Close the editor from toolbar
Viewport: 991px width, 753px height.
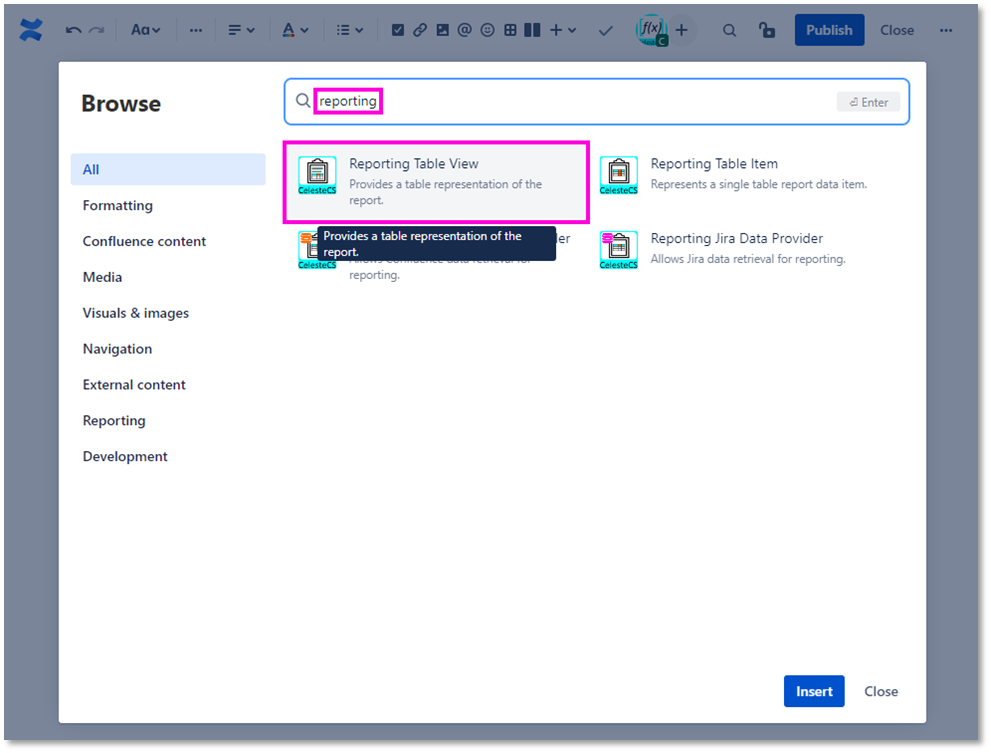point(897,30)
